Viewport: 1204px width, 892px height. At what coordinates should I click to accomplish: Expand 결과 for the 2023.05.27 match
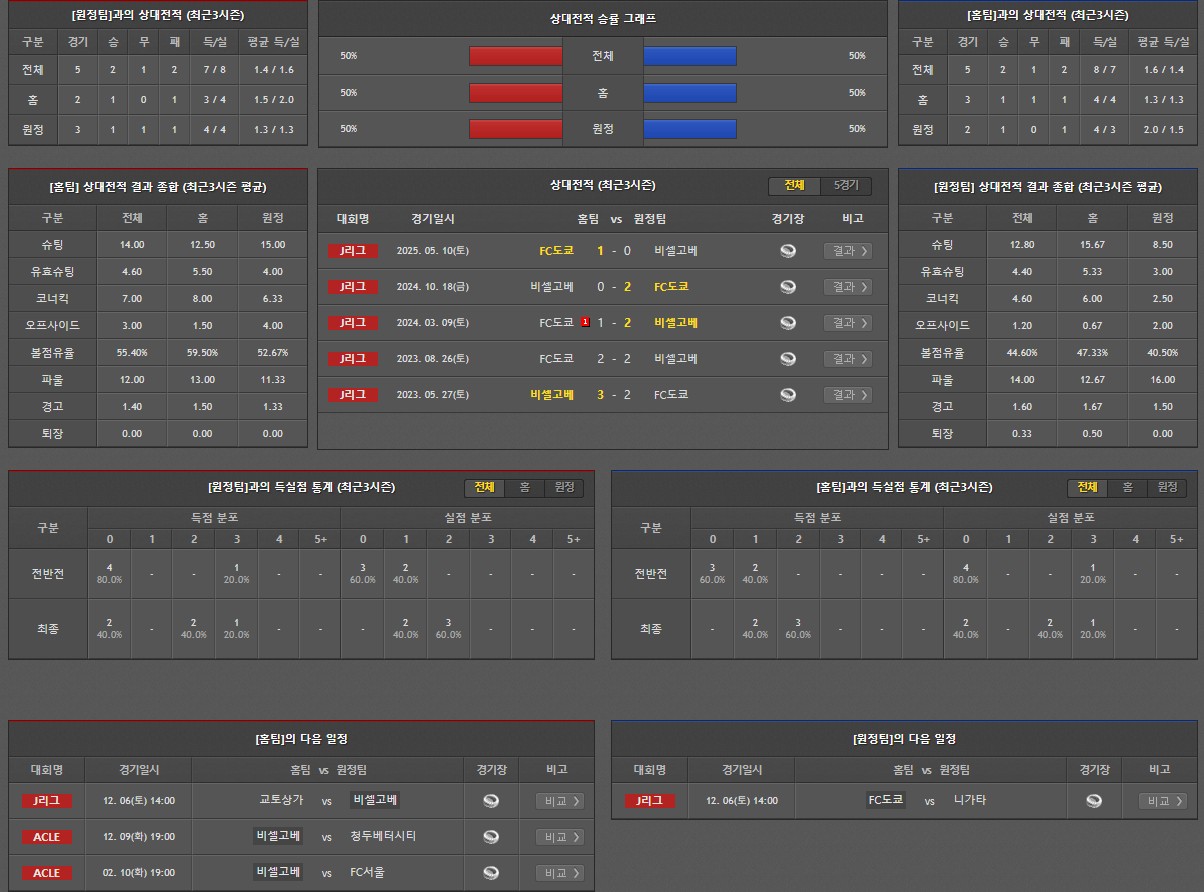coord(847,395)
